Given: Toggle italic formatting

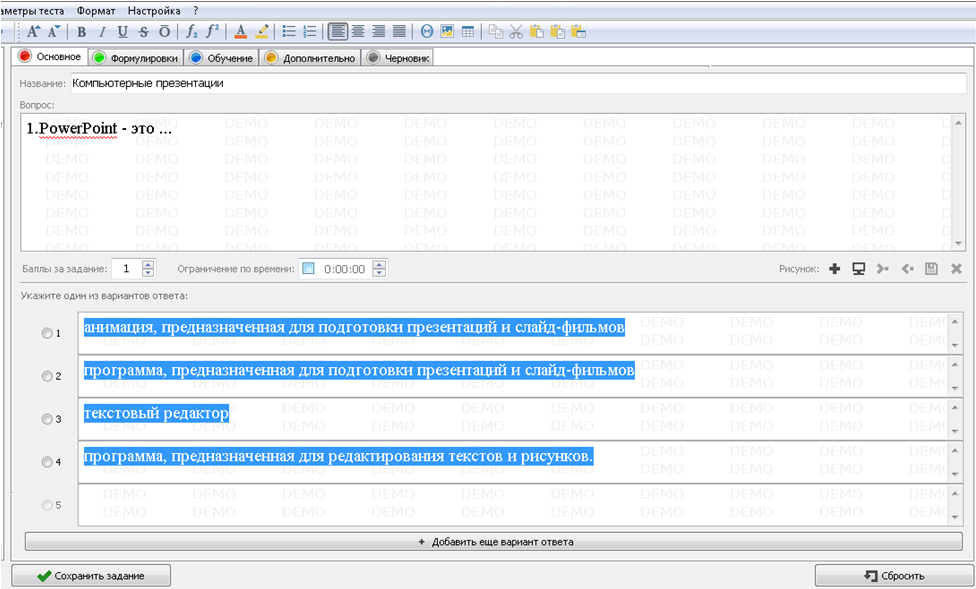Looking at the screenshot, I should tap(102, 32).
